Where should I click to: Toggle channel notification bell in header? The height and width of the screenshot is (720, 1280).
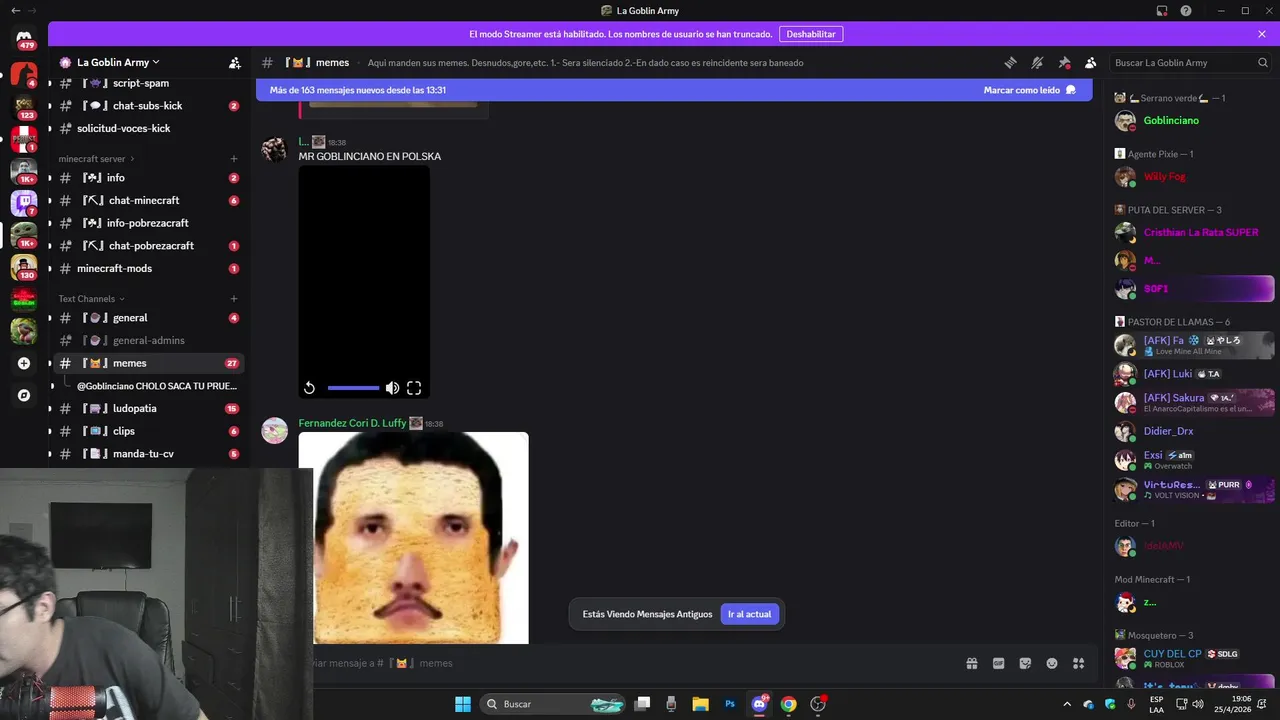[1037, 62]
